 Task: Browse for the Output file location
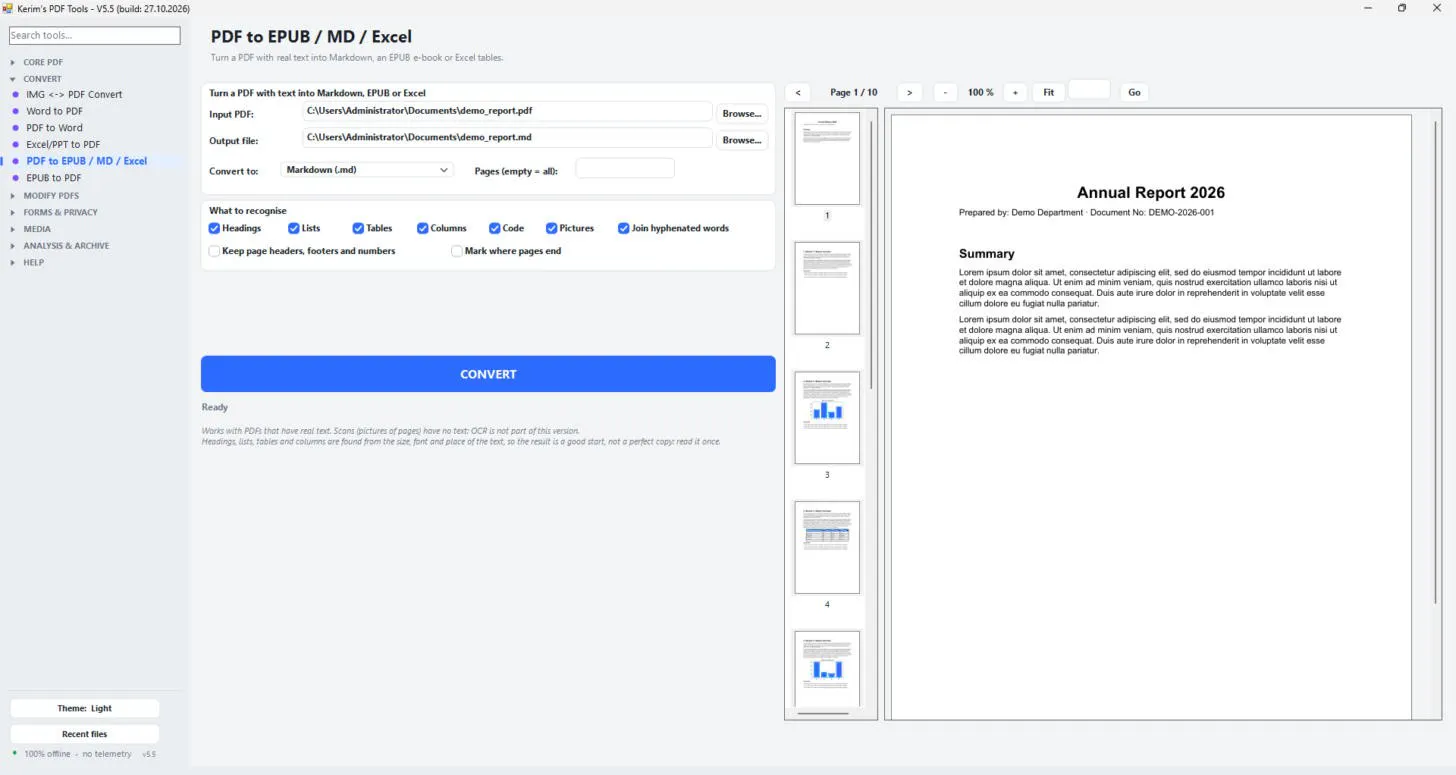coord(742,140)
